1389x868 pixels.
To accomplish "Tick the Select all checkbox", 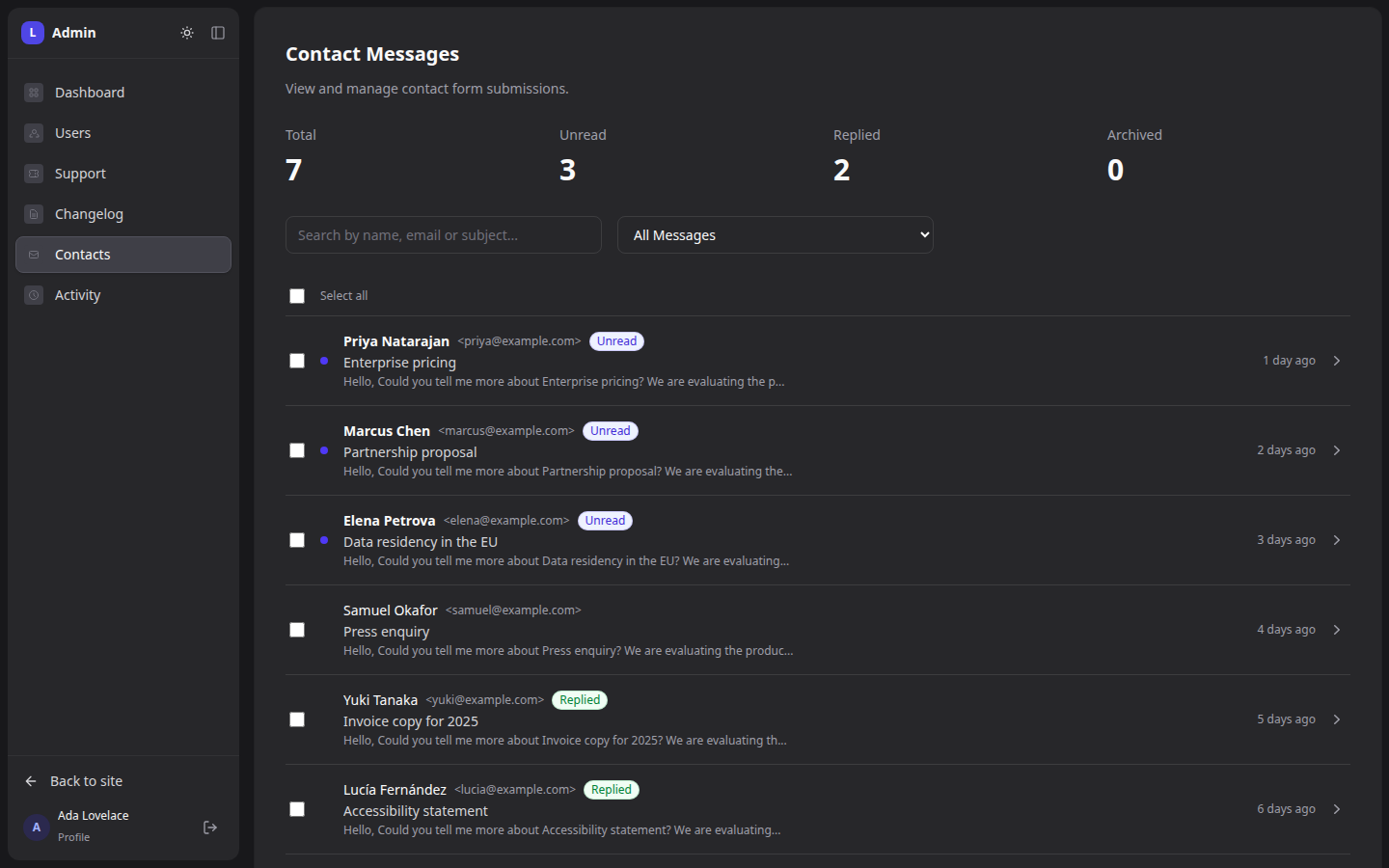I will (297, 296).
